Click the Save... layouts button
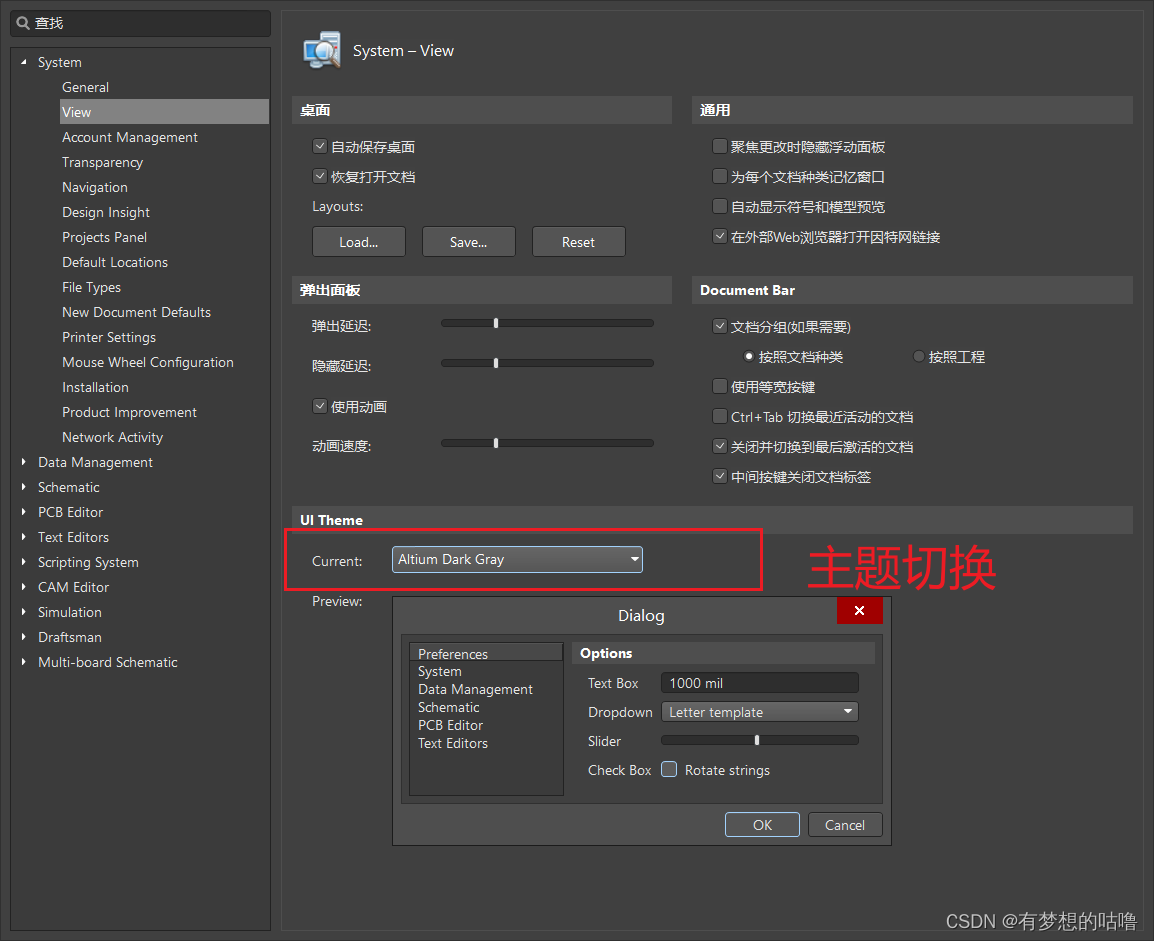The image size is (1154, 941). pos(468,242)
